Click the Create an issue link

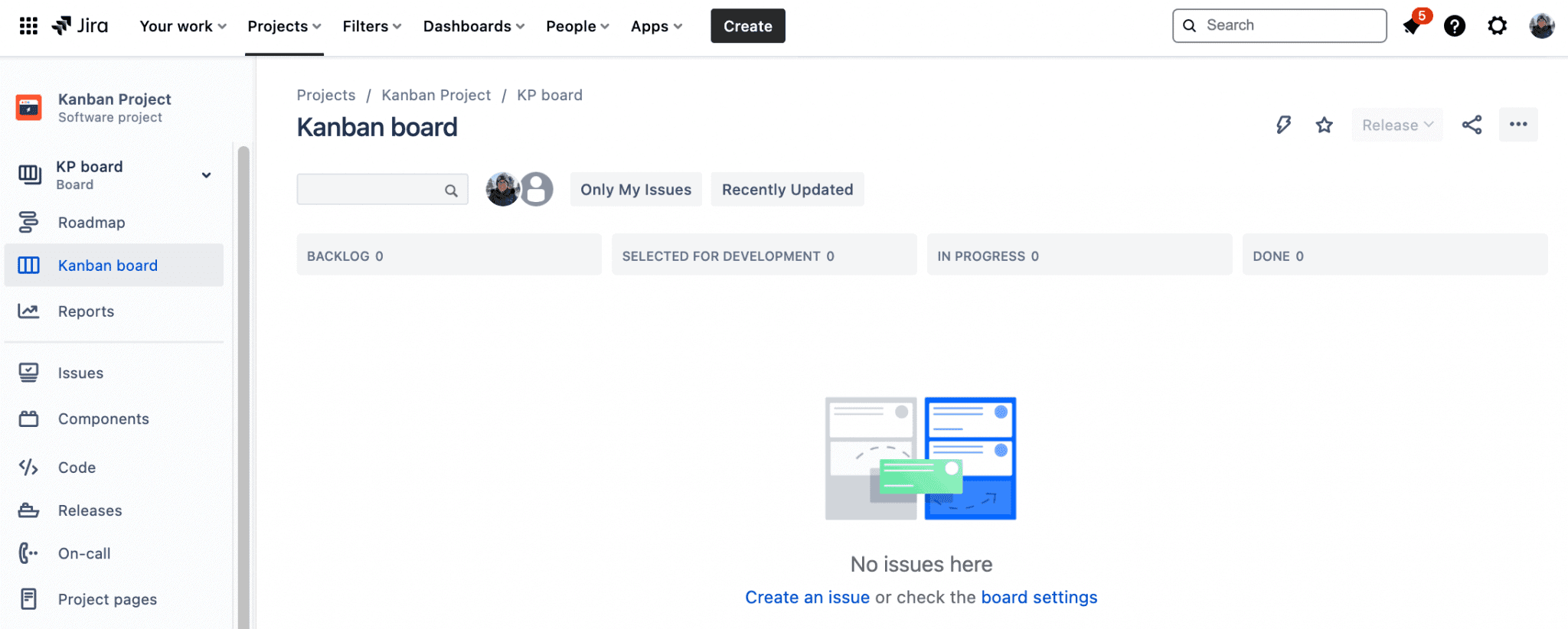click(x=807, y=597)
